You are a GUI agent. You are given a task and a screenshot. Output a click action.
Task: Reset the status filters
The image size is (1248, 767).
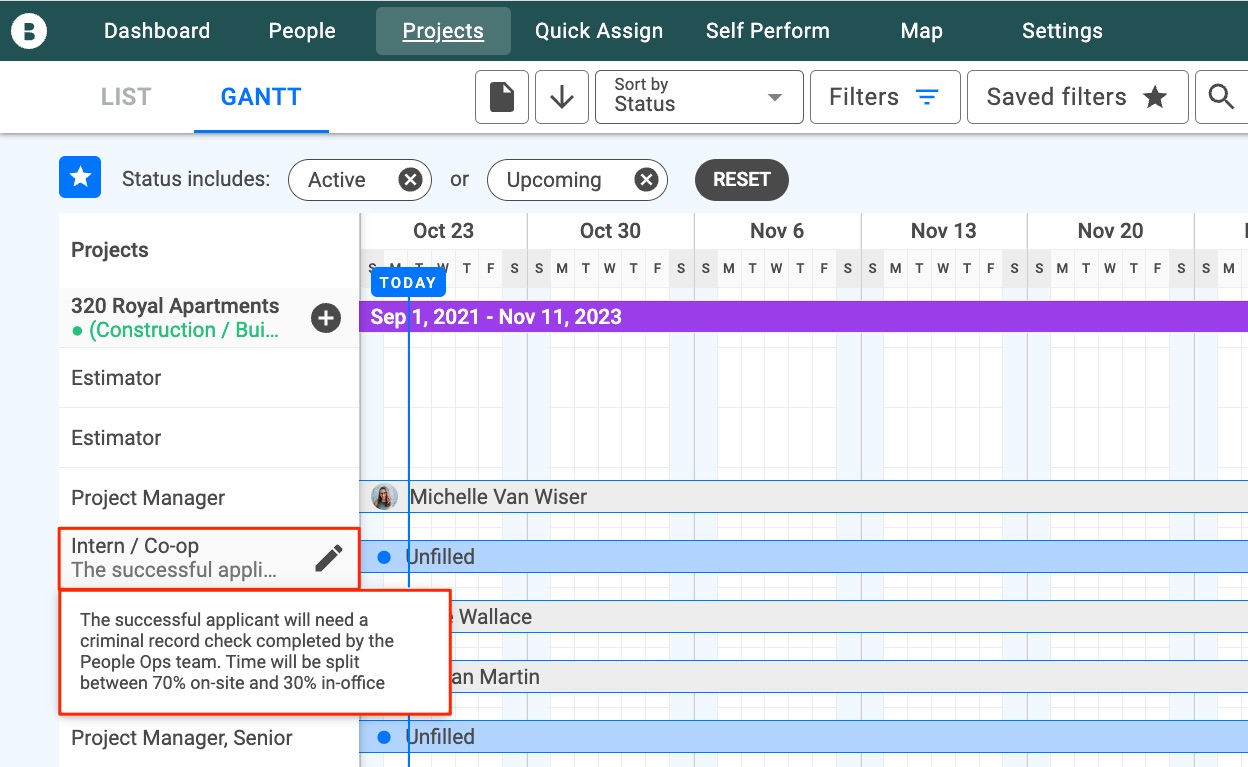tap(742, 180)
